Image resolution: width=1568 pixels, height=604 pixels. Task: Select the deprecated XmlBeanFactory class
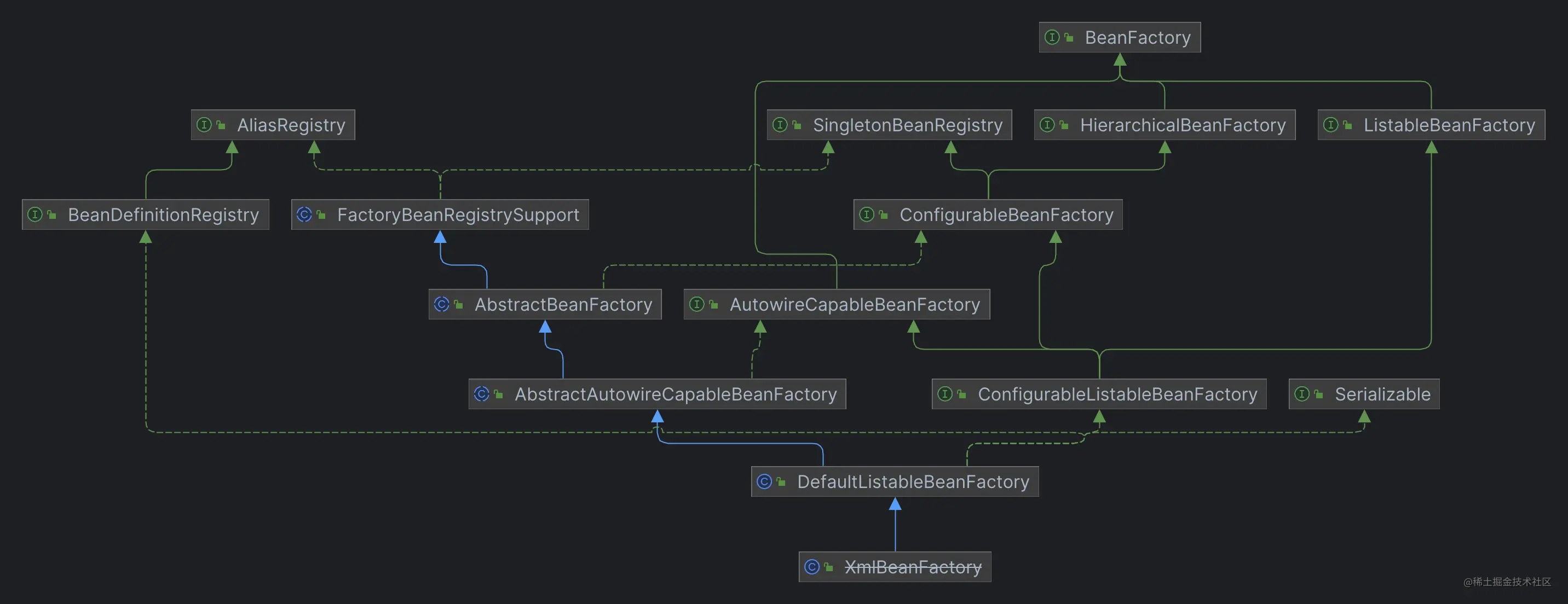click(893, 566)
